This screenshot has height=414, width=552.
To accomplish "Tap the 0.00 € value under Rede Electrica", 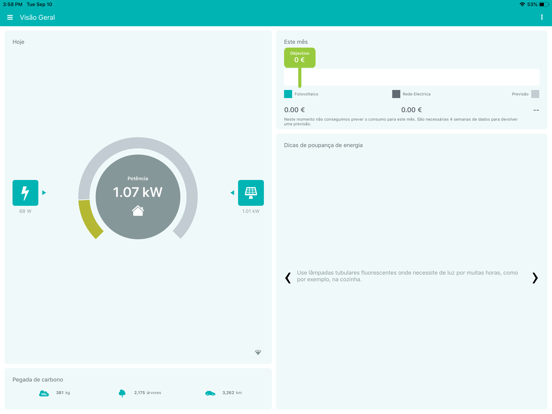I will coord(411,110).
